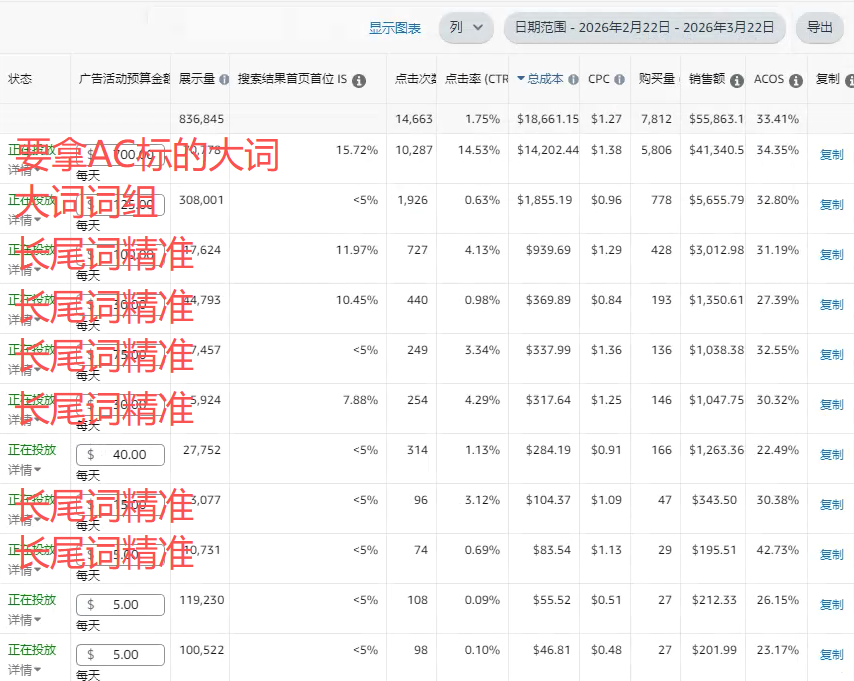The width and height of the screenshot is (854, 681).
Task: Click the 导出 export button
Action: point(819,28)
